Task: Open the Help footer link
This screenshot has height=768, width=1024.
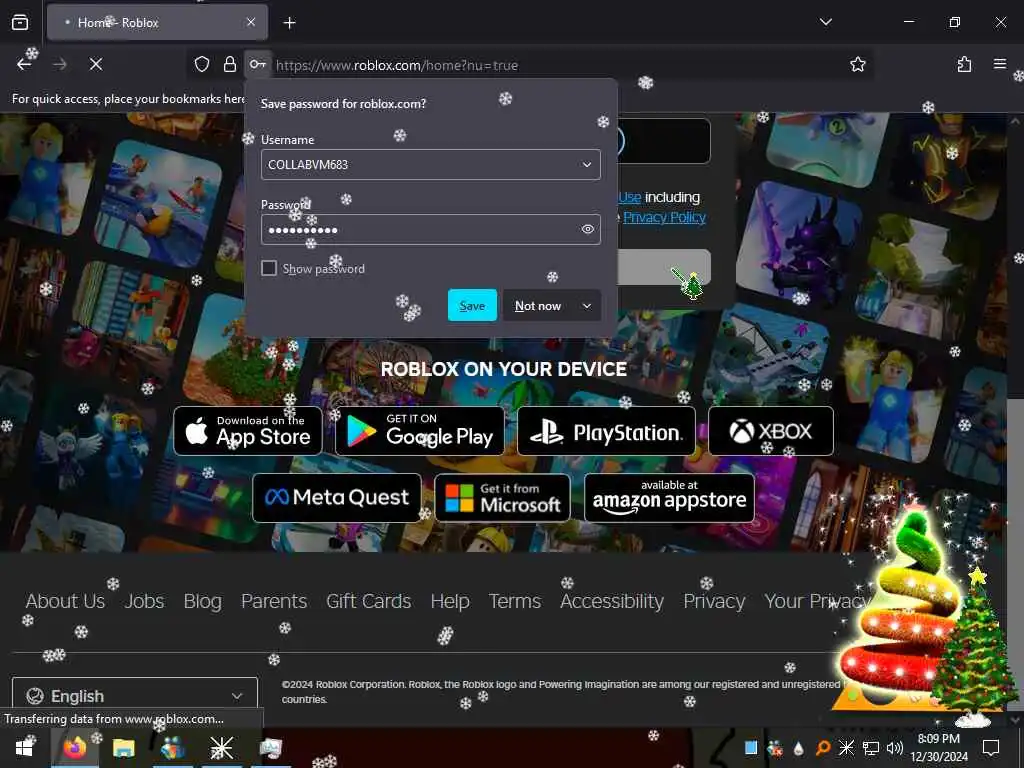Action: tap(450, 601)
